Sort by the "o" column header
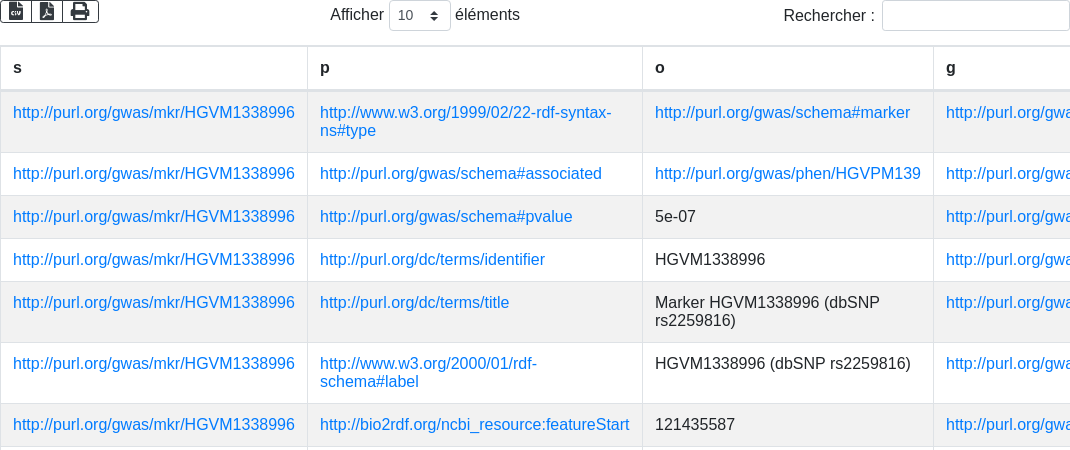1070x450 pixels. [x=660, y=68]
